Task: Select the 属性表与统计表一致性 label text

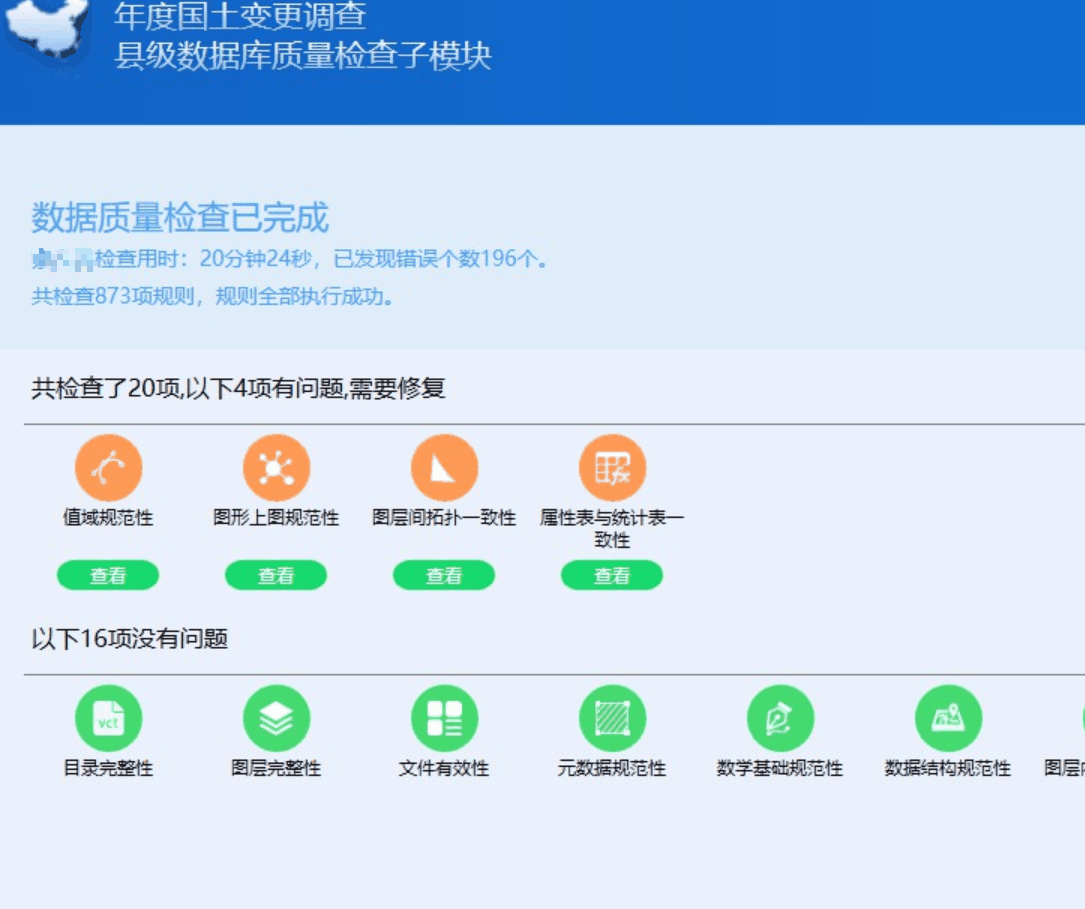Action: click(612, 529)
